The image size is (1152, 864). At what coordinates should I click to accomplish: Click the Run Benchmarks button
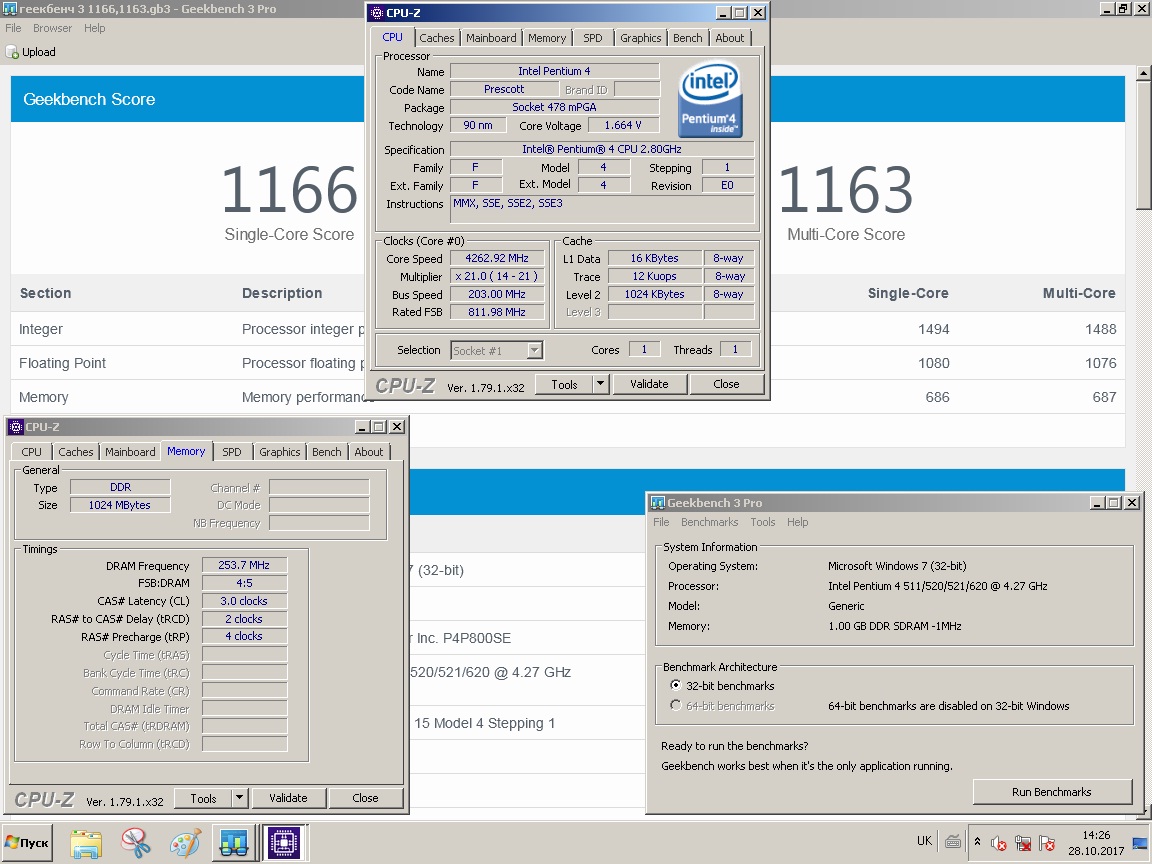1051,792
